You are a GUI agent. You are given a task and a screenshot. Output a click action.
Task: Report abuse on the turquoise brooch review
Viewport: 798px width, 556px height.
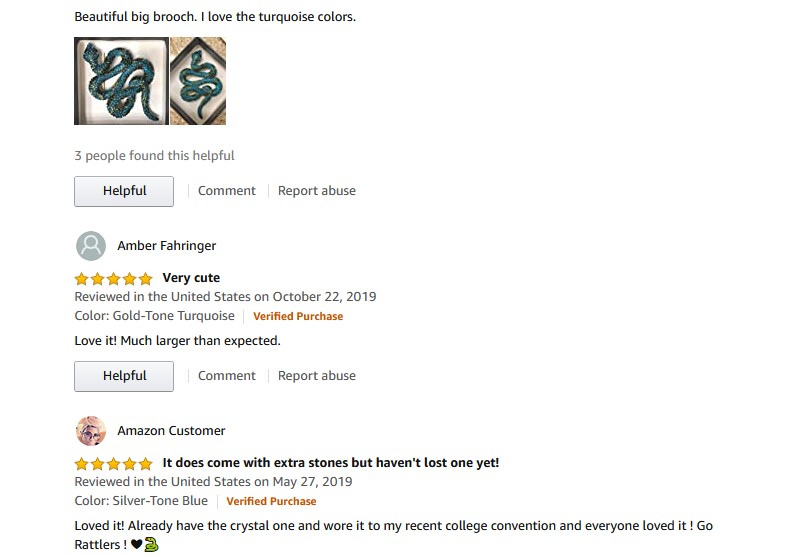coord(317,191)
